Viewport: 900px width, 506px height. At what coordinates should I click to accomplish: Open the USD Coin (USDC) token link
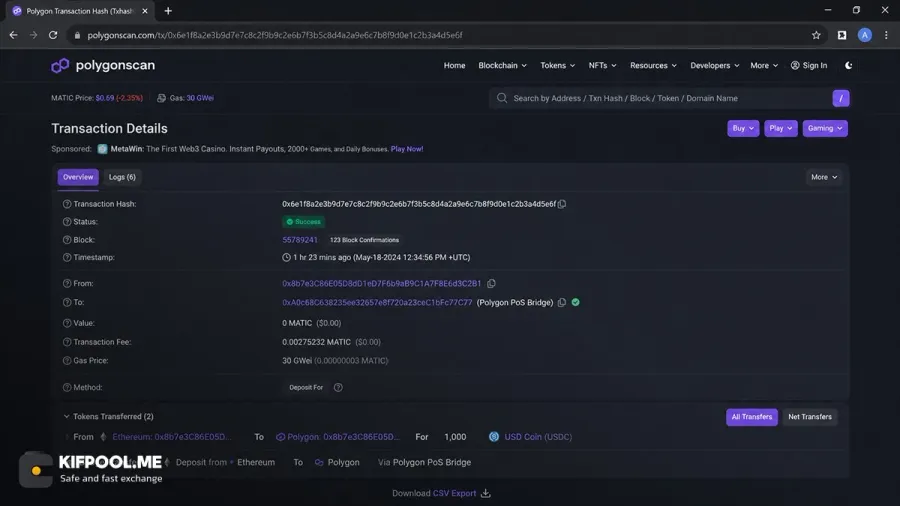pyautogui.click(x=538, y=437)
